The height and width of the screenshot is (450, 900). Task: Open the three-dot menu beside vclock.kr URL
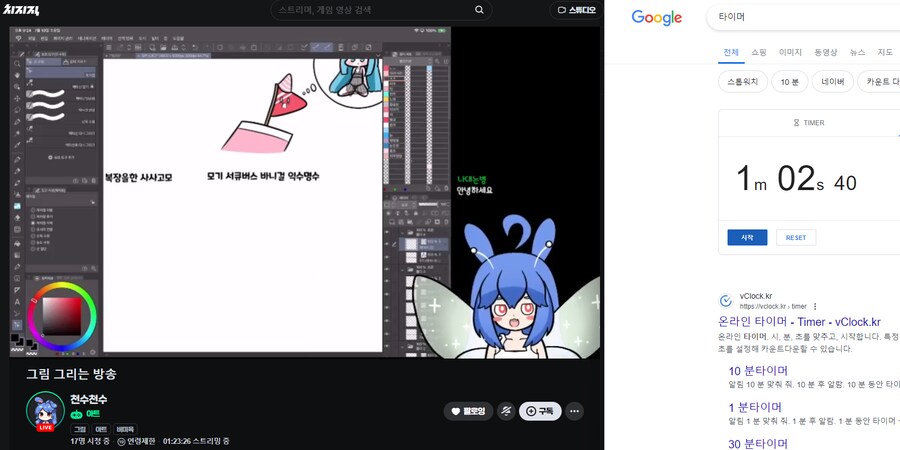(815, 307)
